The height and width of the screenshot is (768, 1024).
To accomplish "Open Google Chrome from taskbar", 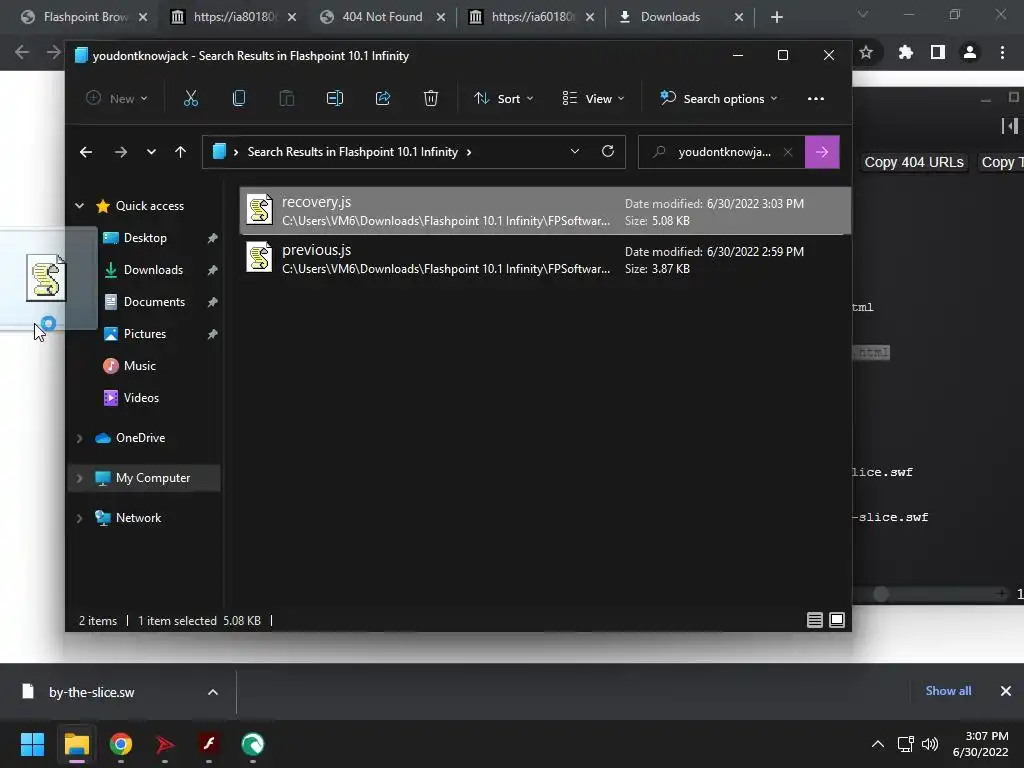I will coord(121,744).
